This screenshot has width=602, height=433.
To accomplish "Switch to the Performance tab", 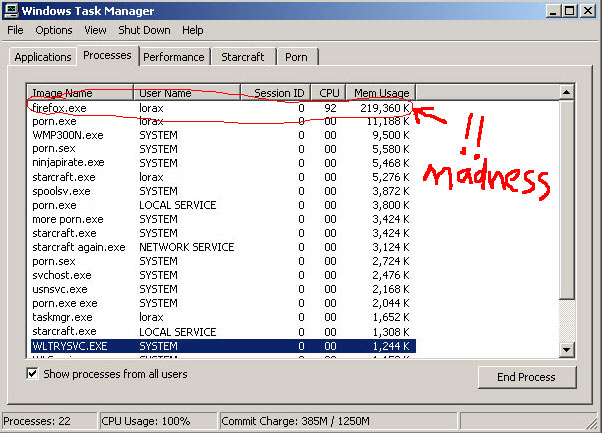I will [x=174, y=57].
